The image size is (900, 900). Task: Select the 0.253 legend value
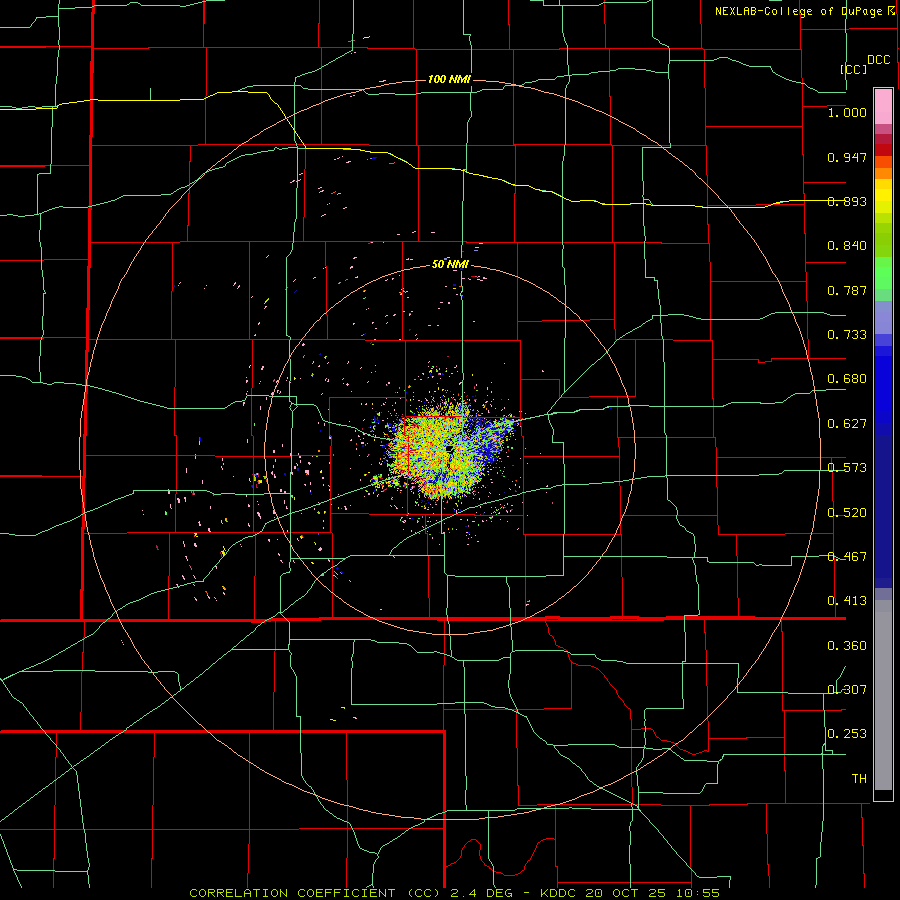click(x=847, y=734)
